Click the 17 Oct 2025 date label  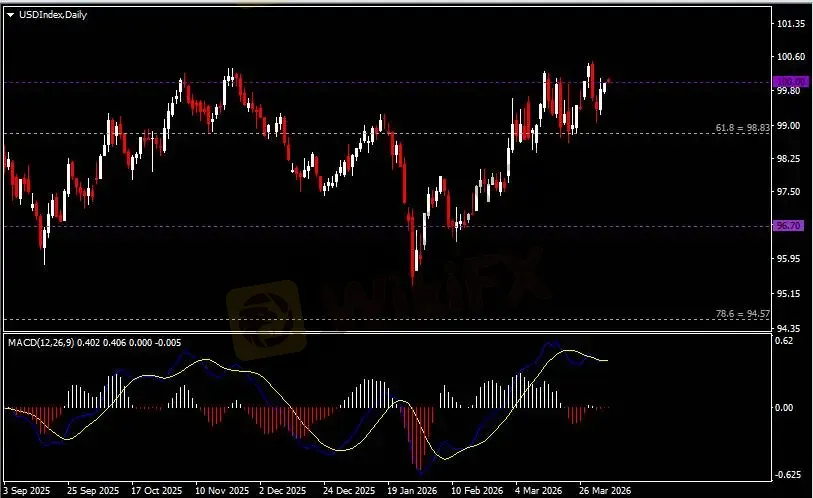point(156,491)
